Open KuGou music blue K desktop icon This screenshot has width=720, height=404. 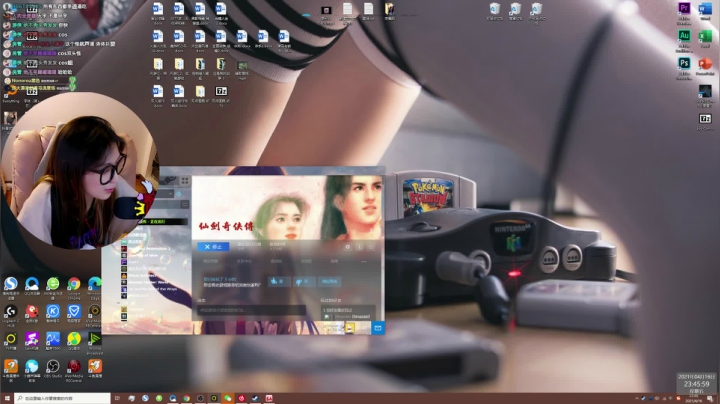point(53,315)
